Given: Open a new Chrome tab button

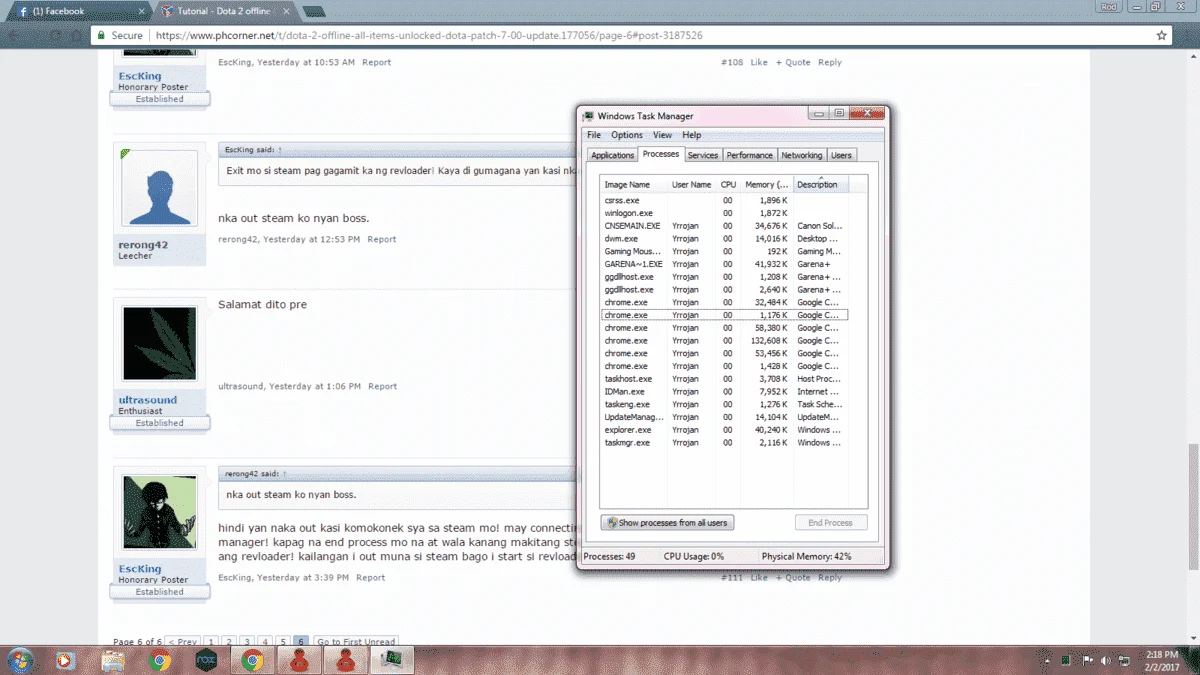Looking at the screenshot, I should pos(314,11).
